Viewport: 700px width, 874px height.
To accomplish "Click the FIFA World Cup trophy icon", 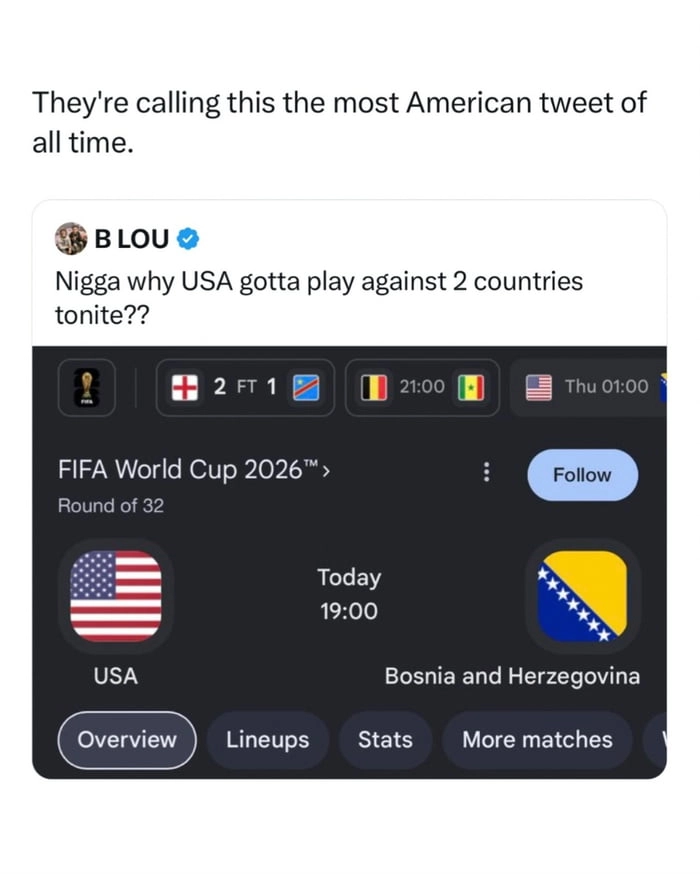I will (x=87, y=387).
